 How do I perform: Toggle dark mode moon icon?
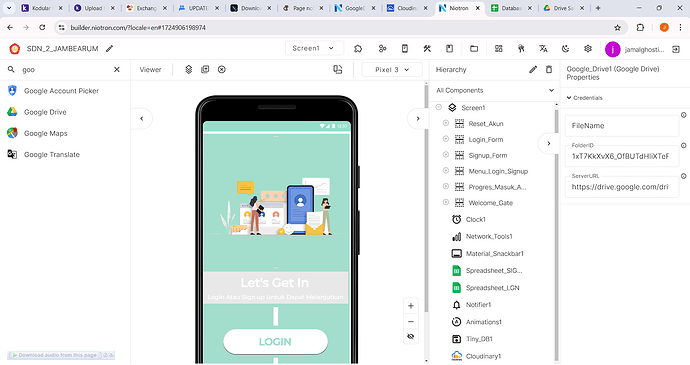566,48
